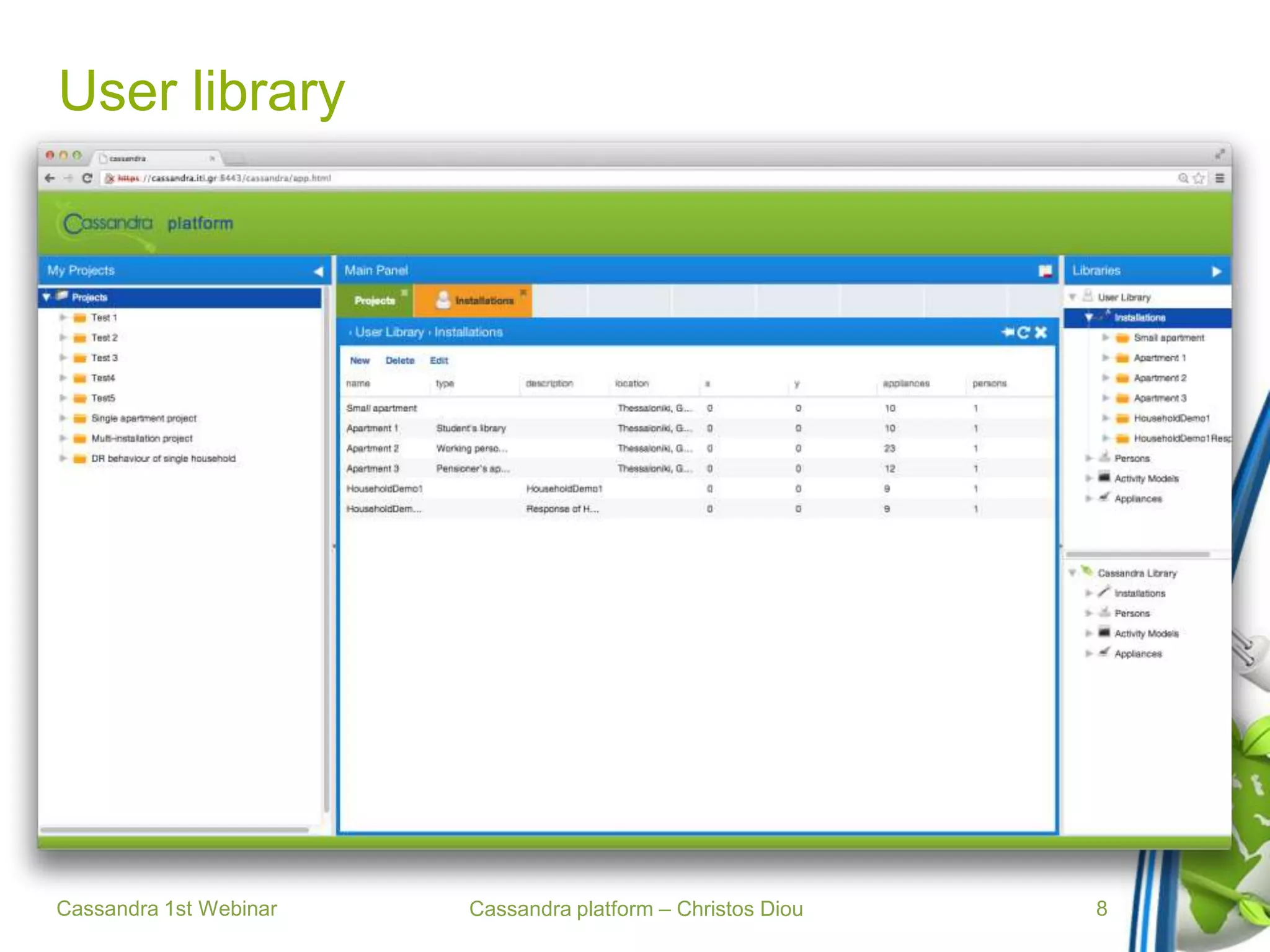Select Test5 in project tree

pos(103,399)
